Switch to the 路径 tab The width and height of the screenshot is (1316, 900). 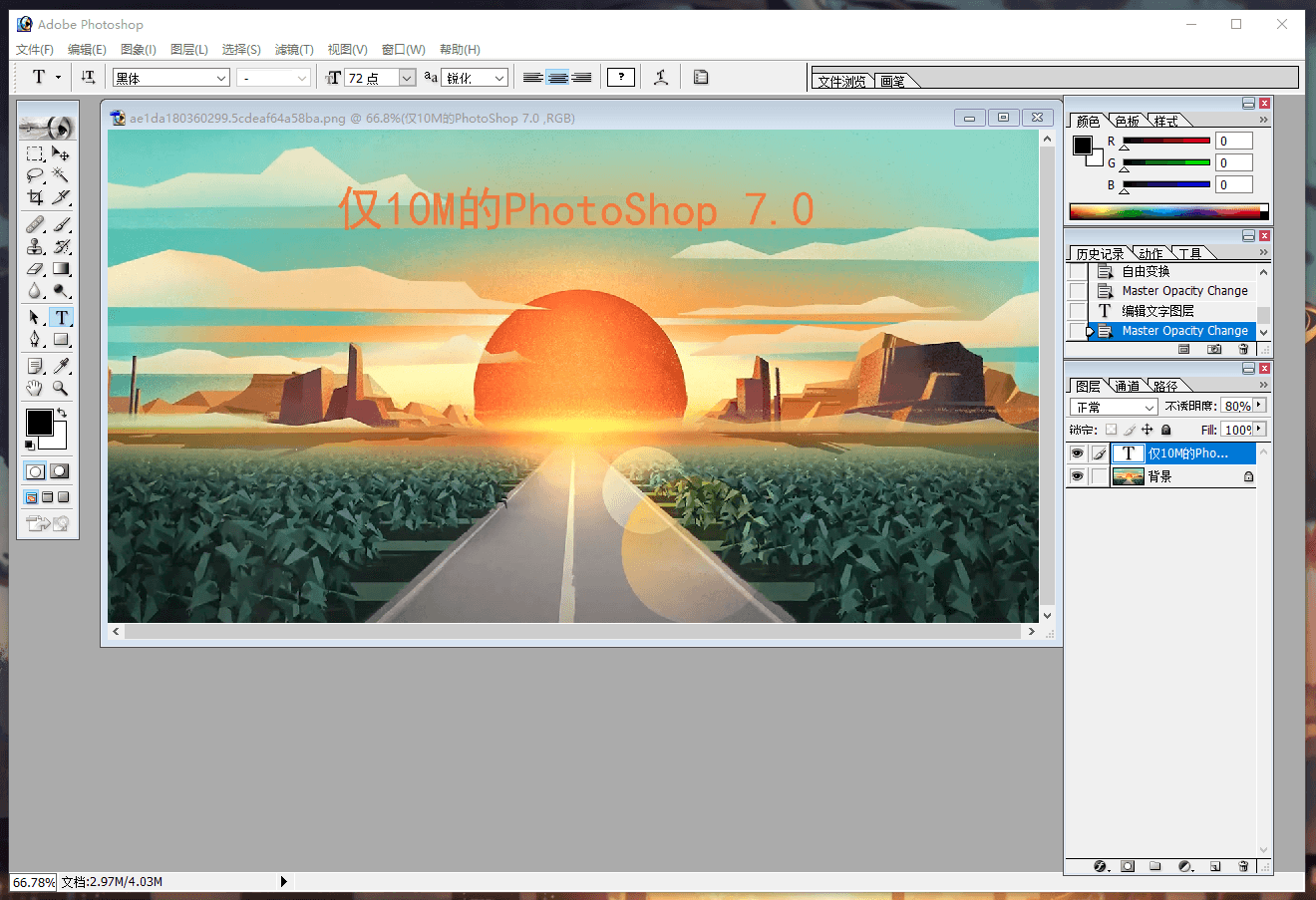pos(1166,386)
